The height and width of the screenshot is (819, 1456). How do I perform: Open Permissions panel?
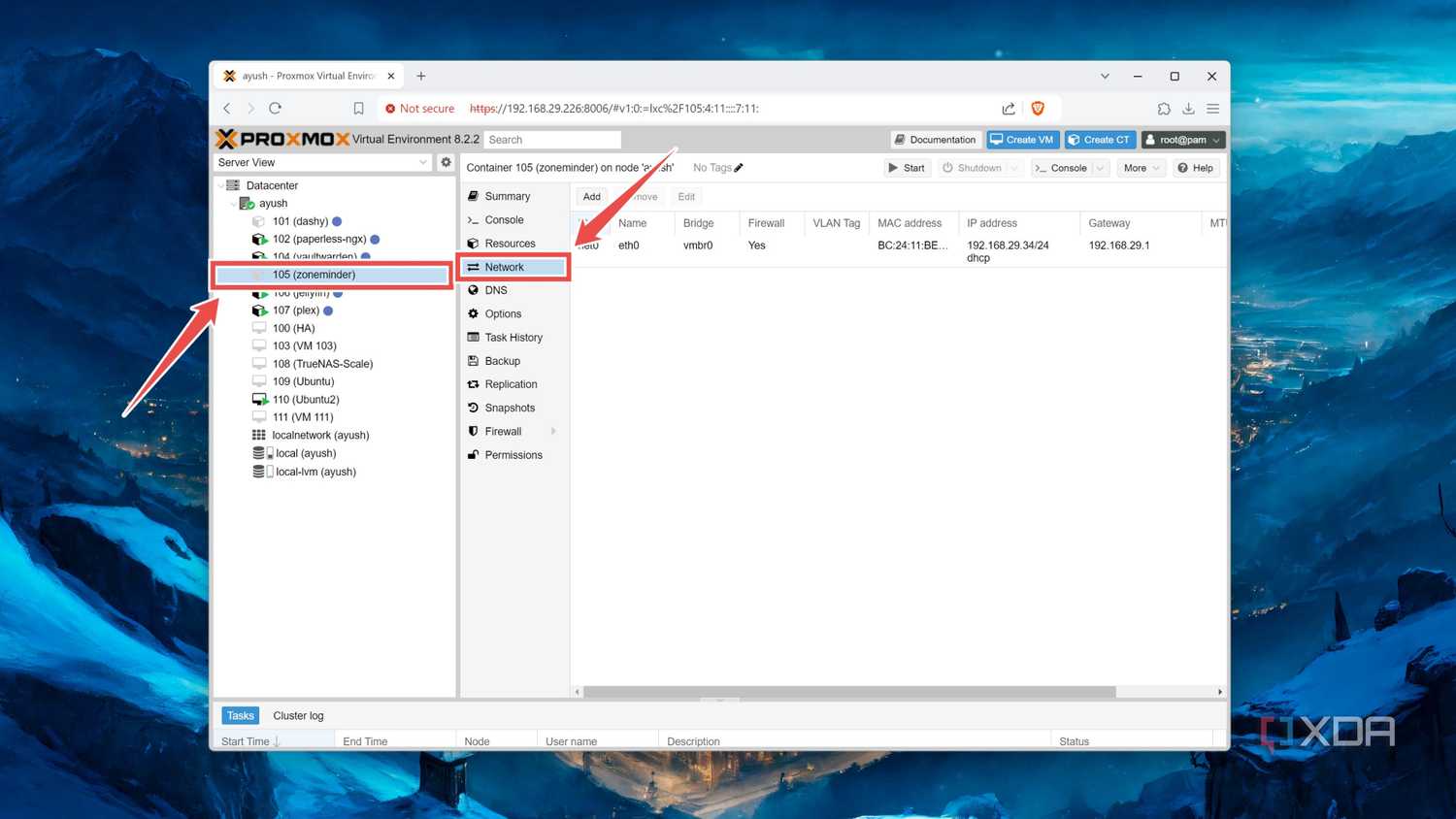pos(513,455)
